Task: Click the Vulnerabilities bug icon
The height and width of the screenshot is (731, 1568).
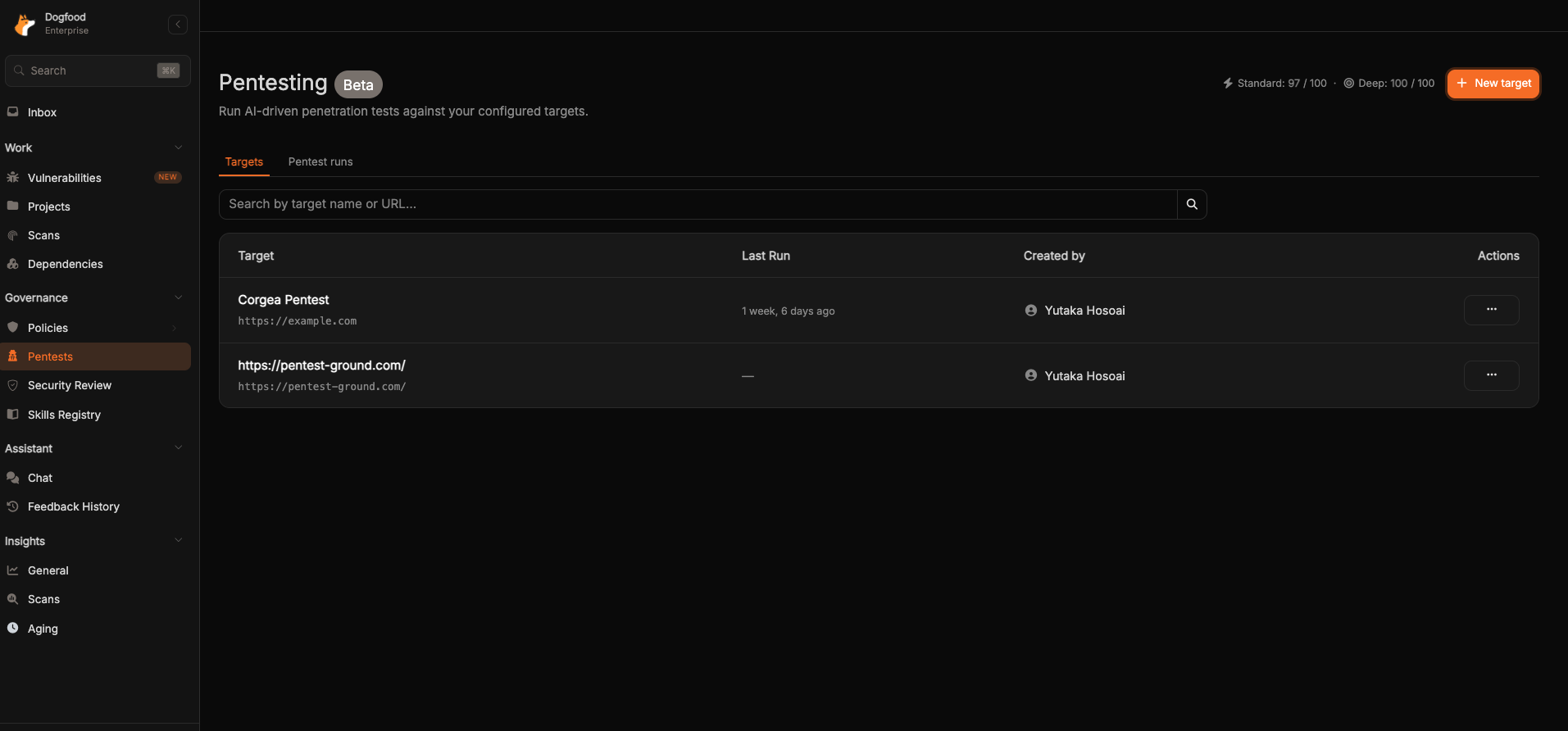Action: [13, 177]
